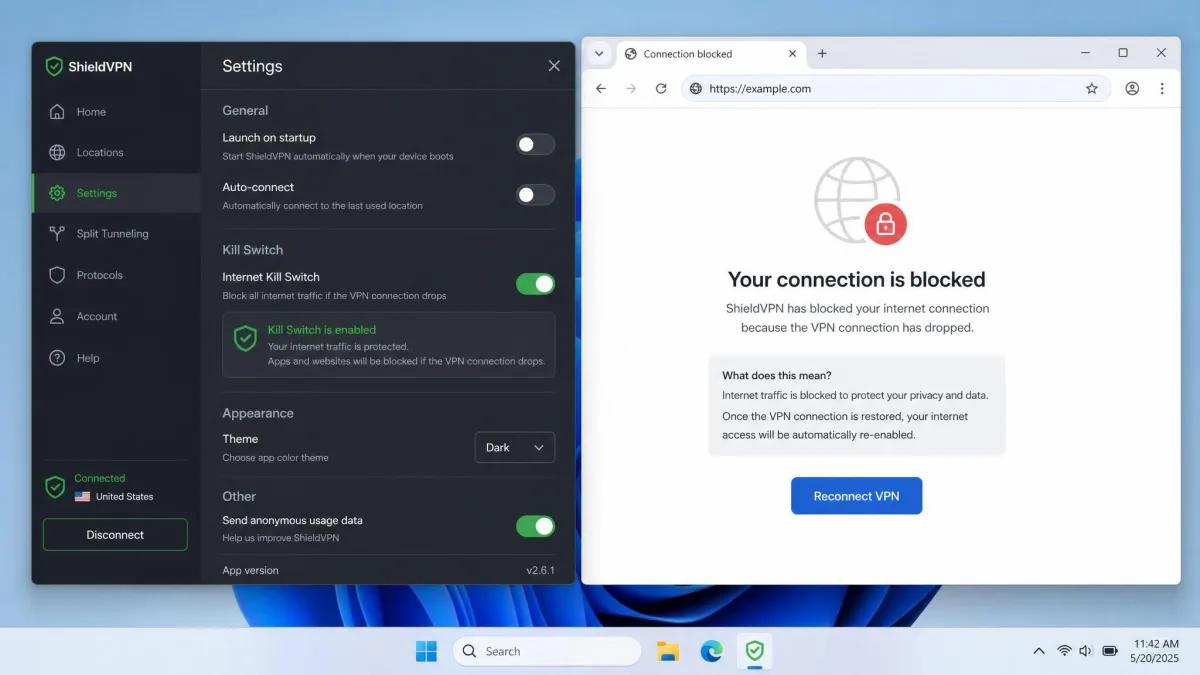This screenshot has width=1200, height=675.
Task: Click the ShieldVPN taskbar icon
Action: point(754,652)
